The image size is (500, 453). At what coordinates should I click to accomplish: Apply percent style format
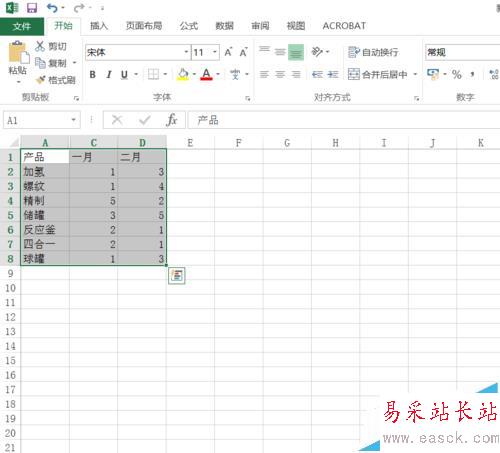pyautogui.click(x=457, y=74)
